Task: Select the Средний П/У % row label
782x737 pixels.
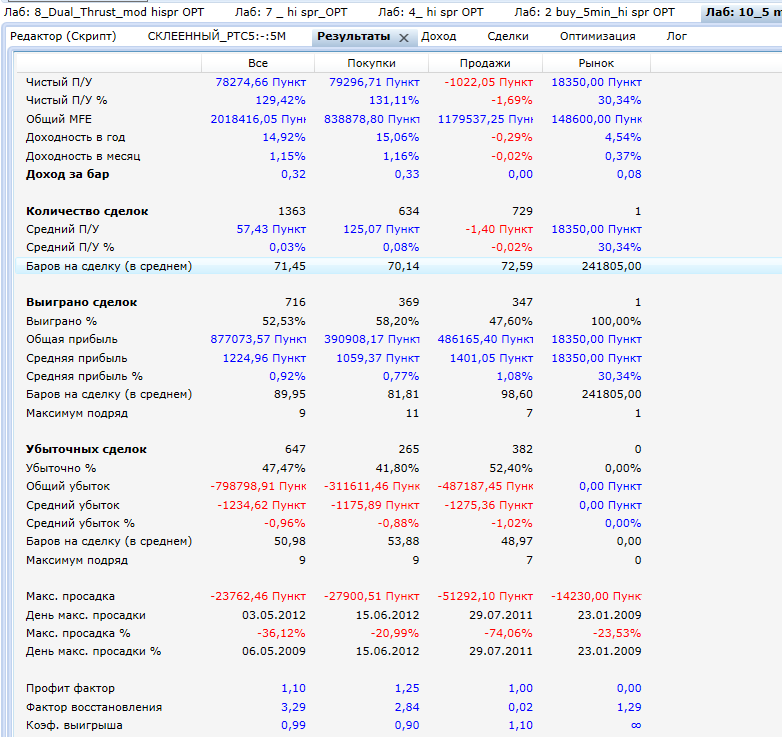Action: [70, 247]
